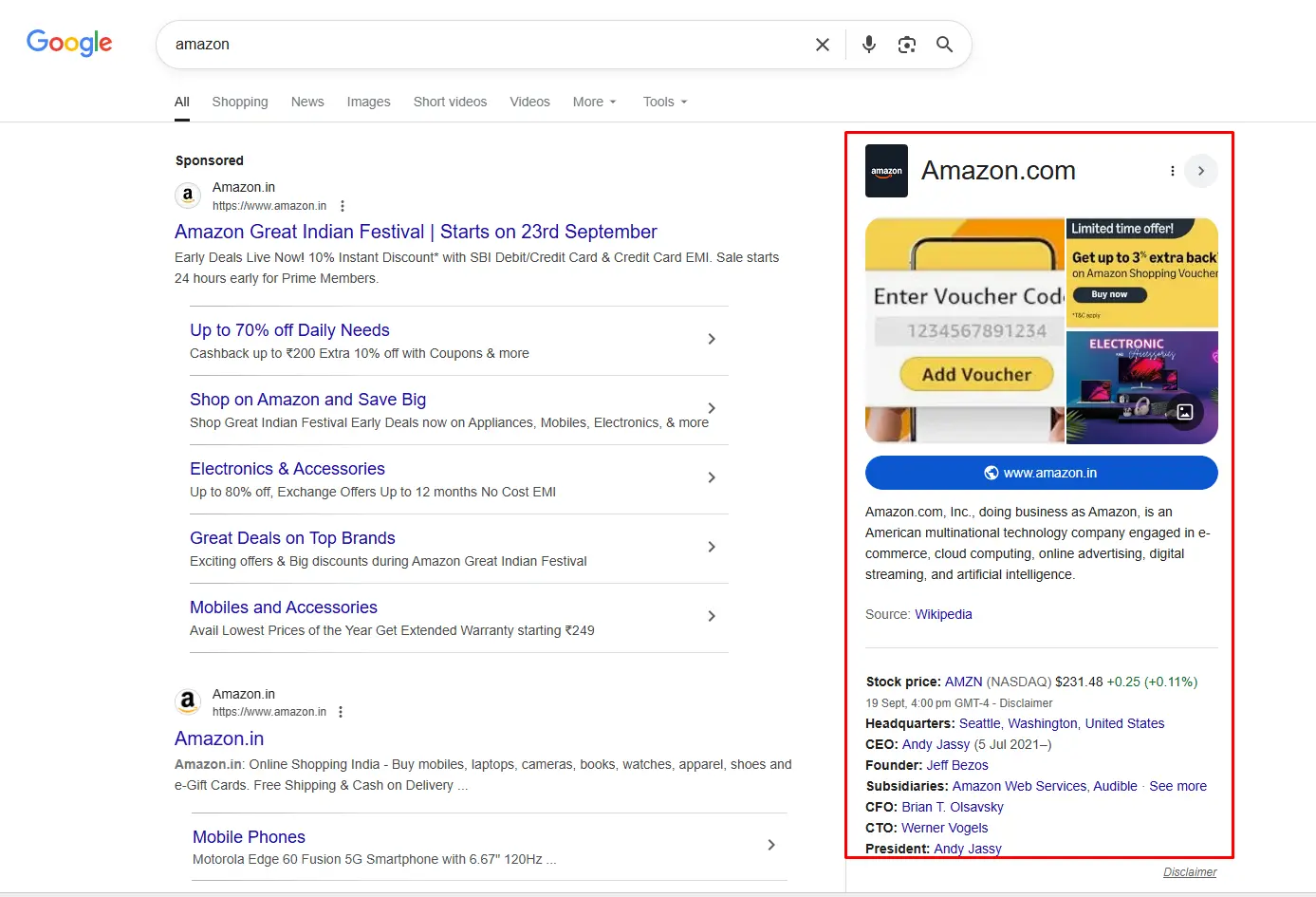This screenshot has height=897, width=1316.
Task: Open 'Electronics & Accessories' sitelink
Action: point(287,469)
